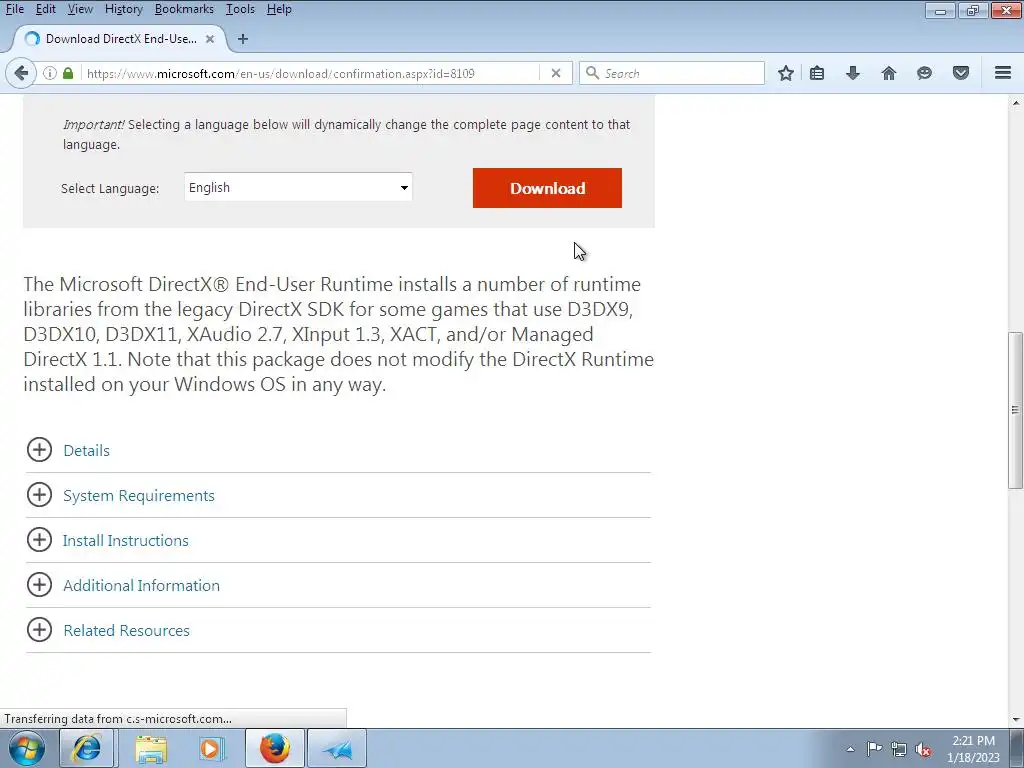This screenshot has width=1024, height=768.
Task: Show your bookmarks list icon
Action: [817, 73]
